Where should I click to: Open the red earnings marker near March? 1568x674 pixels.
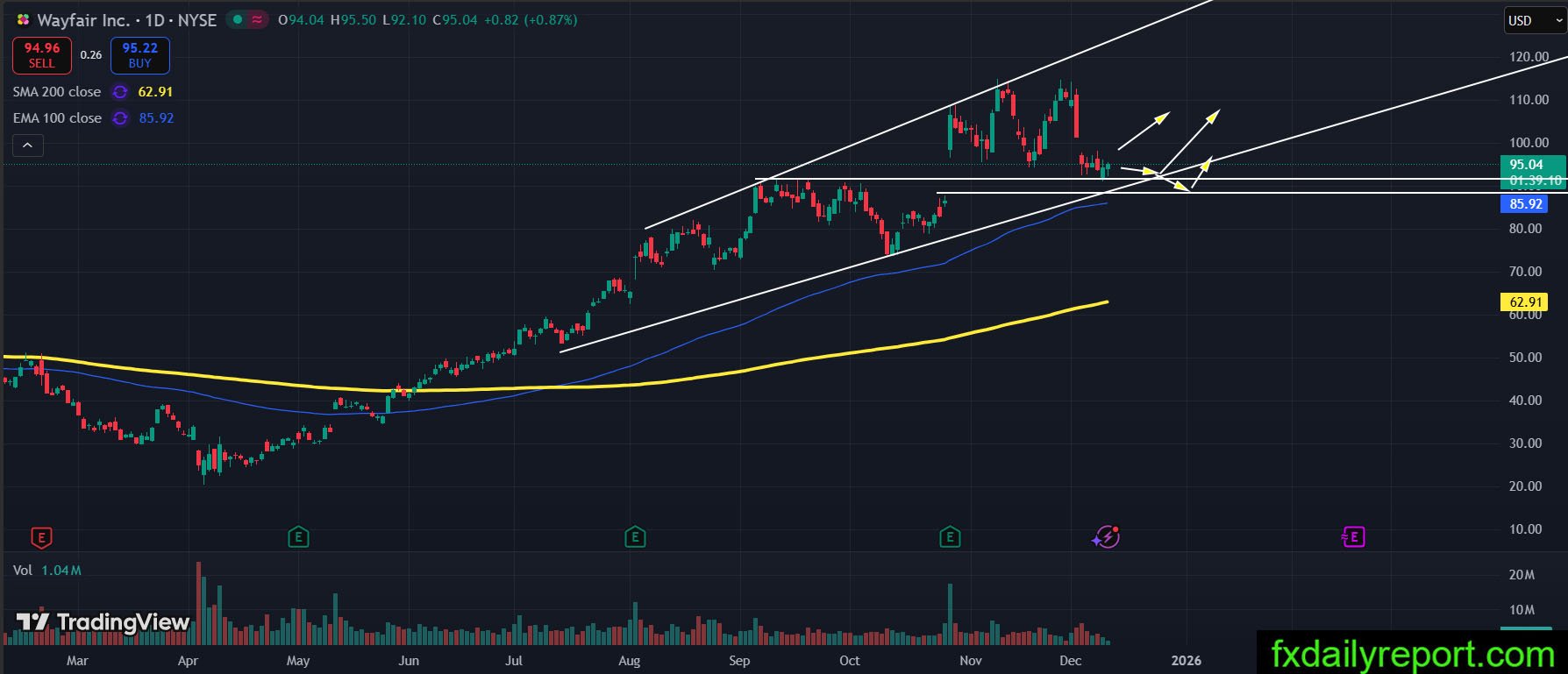pos(41,536)
